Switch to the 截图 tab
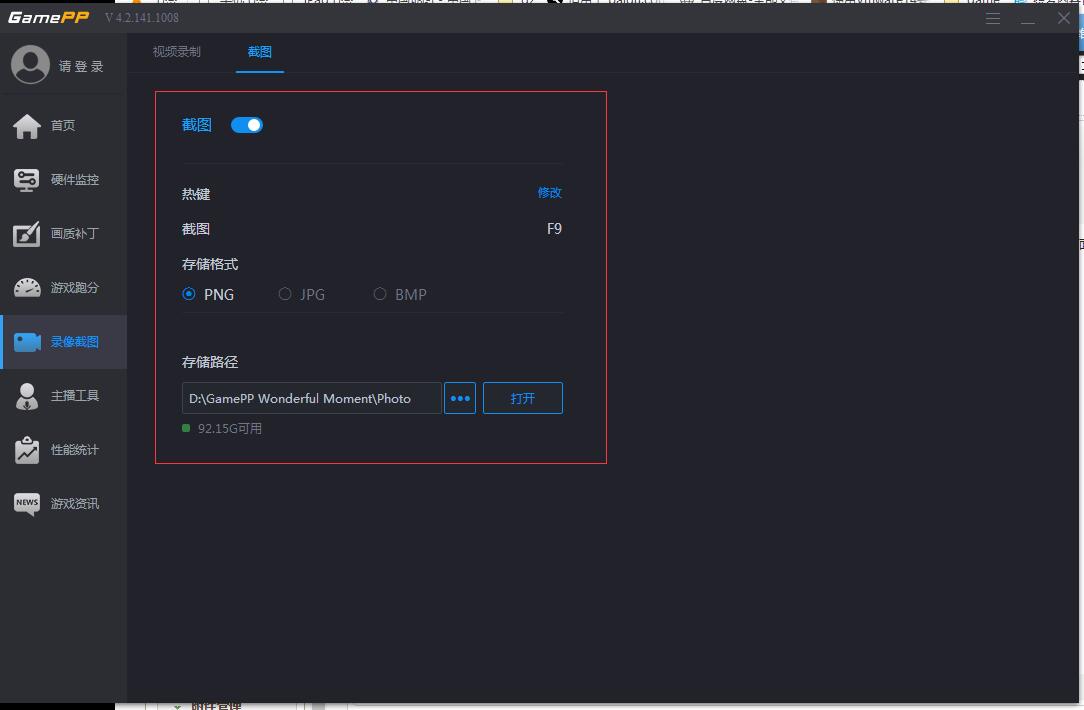Viewport: 1084px width, 710px height. (259, 51)
